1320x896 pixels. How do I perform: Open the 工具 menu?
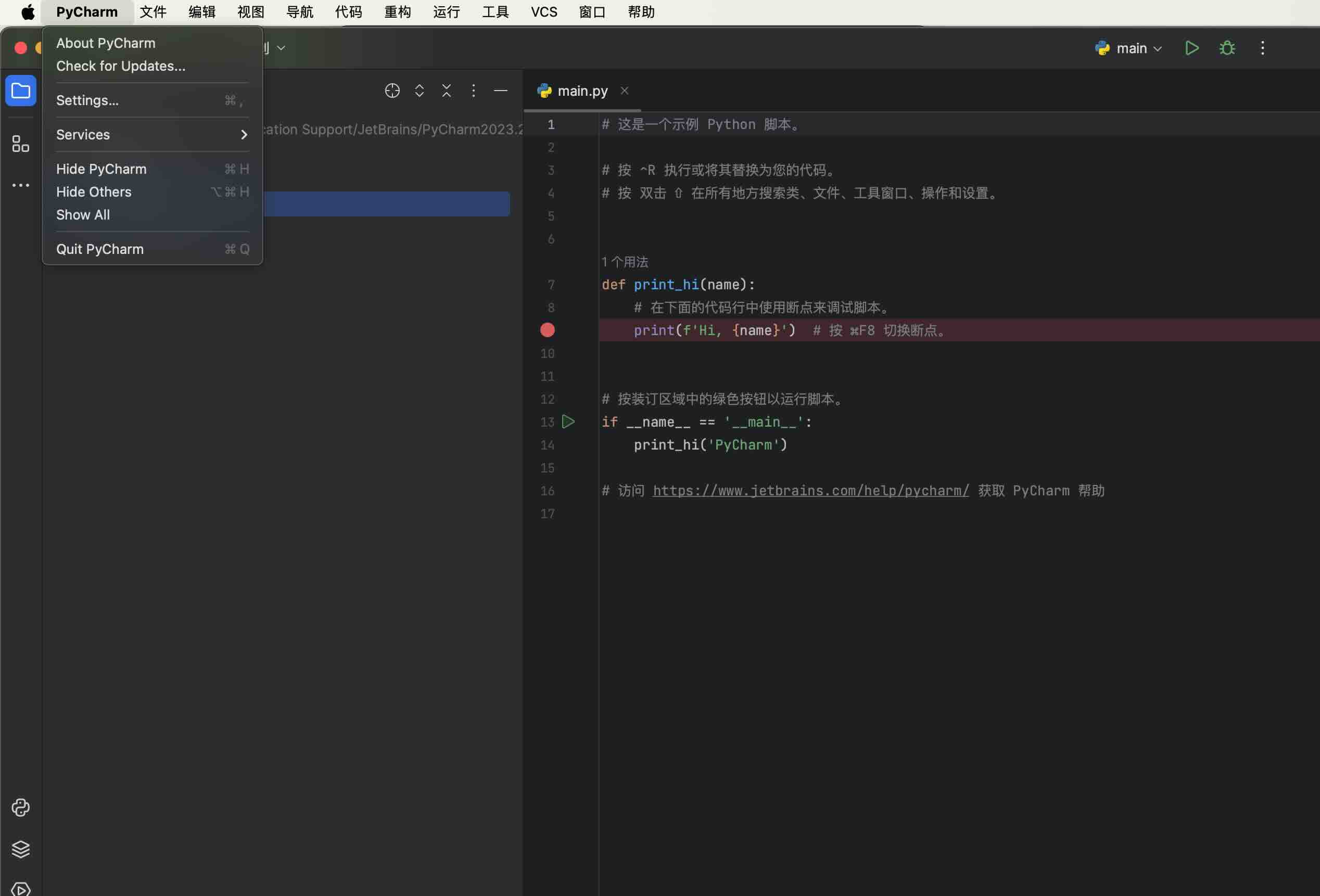(x=496, y=12)
